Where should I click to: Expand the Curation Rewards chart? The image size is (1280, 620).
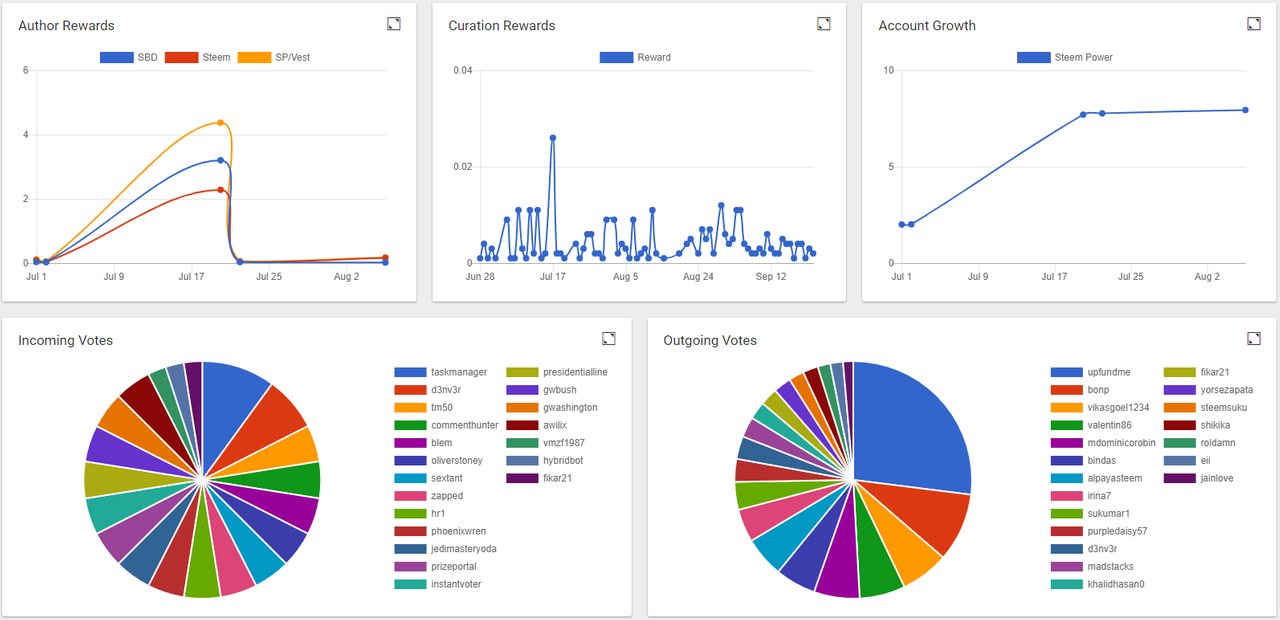click(x=824, y=24)
